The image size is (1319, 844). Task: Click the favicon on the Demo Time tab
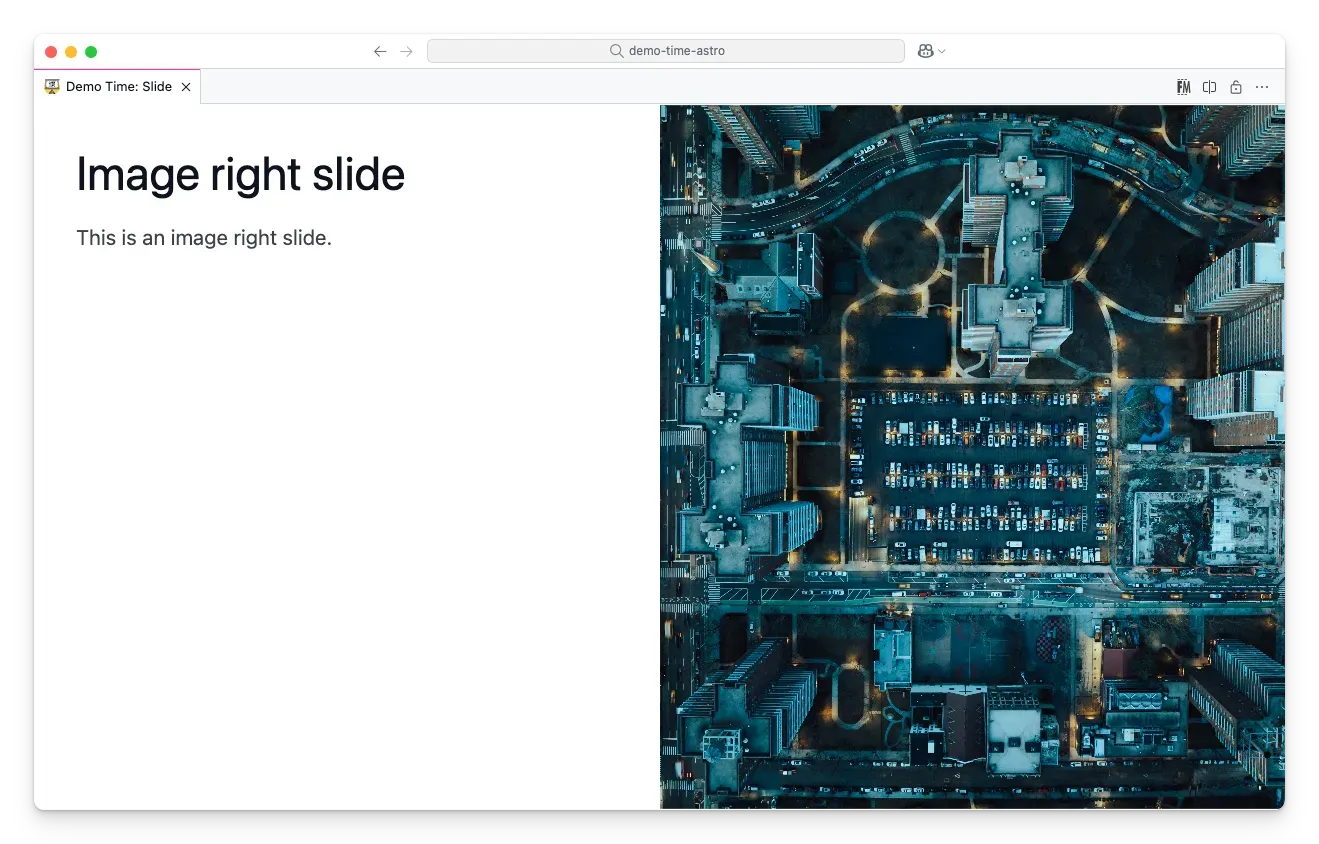[52, 87]
